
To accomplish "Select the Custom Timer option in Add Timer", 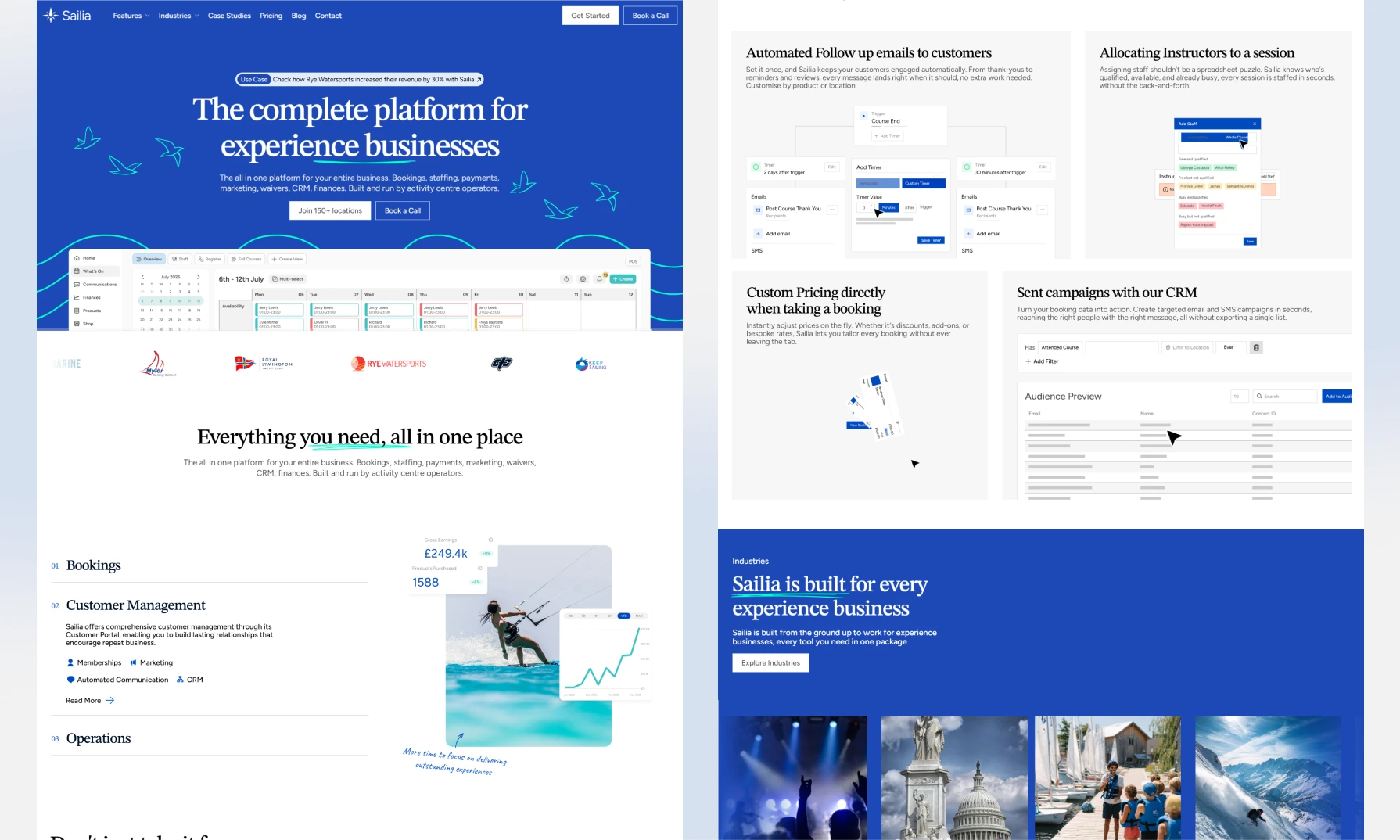I will 924,183.
